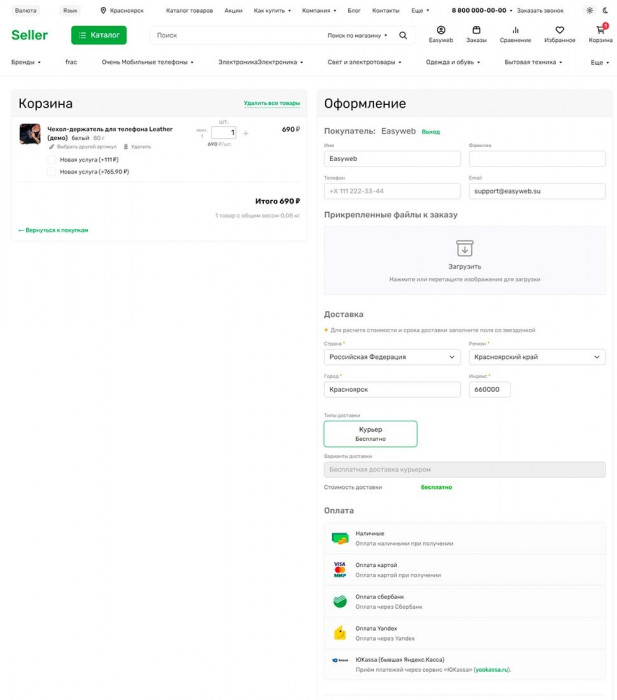
Task: Open the Заказы orders icon
Action: coord(476,31)
